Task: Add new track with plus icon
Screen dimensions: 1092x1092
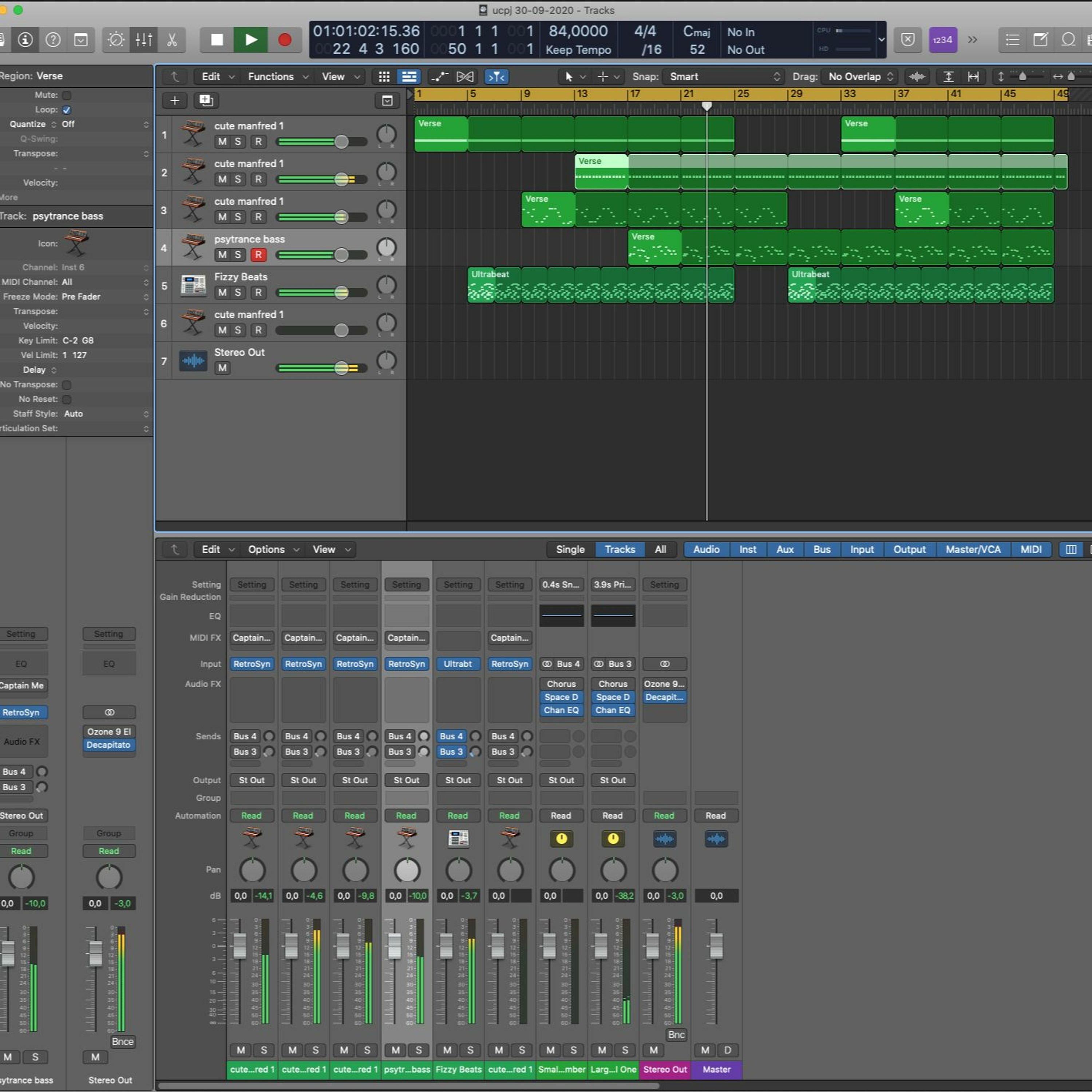Action: [x=175, y=100]
